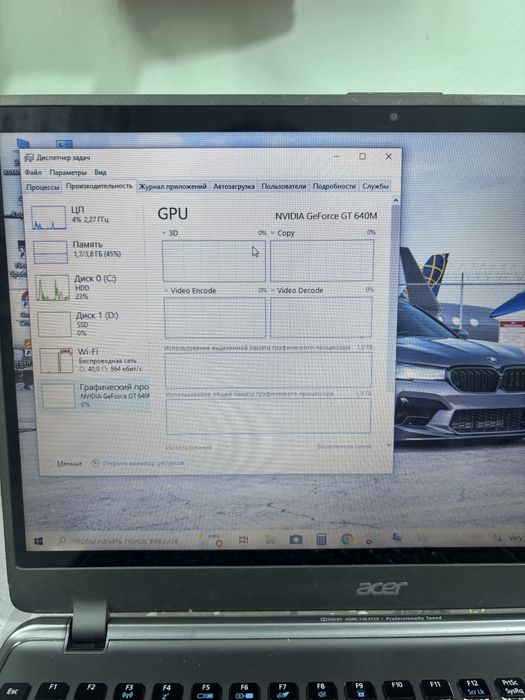Open the Video Encode graph dropdown

coord(166,291)
